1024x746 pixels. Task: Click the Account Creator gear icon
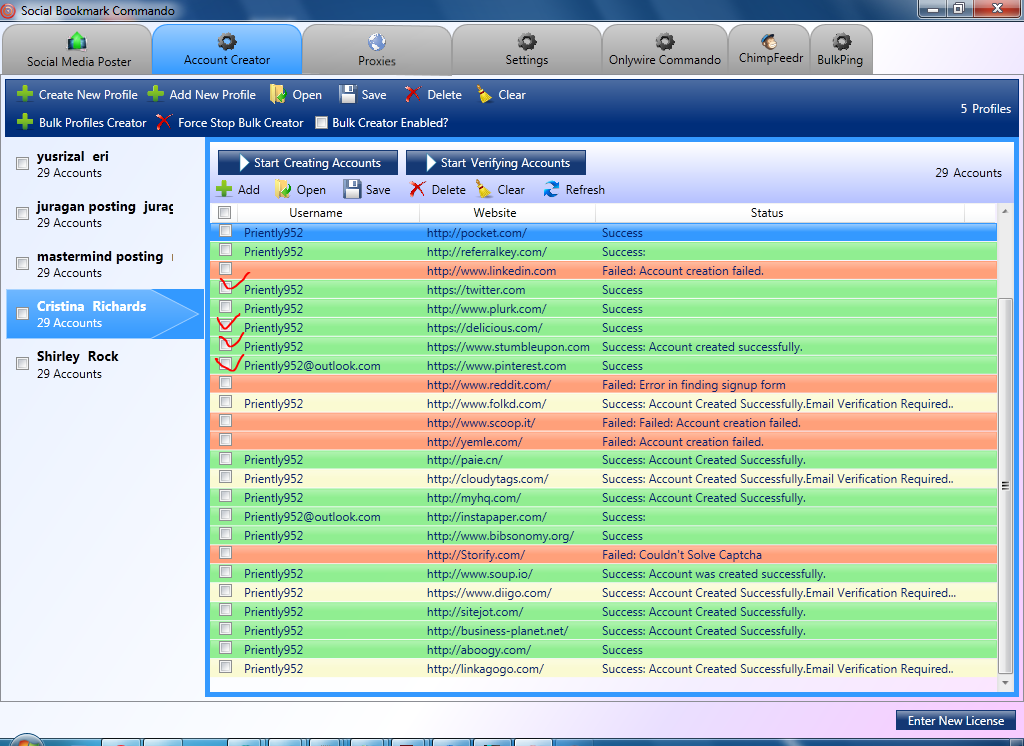tap(227, 42)
